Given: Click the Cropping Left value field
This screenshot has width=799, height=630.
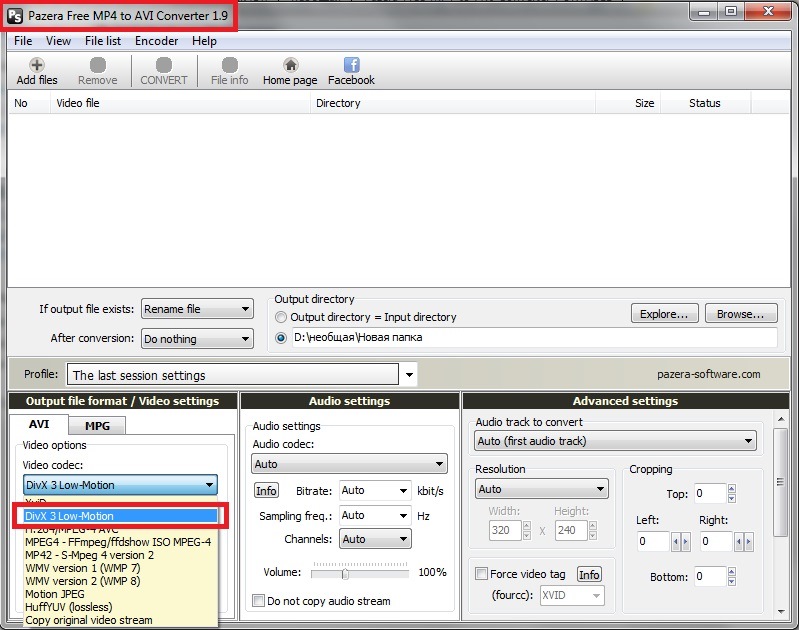Looking at the screenshot, I should pos(653,541).
